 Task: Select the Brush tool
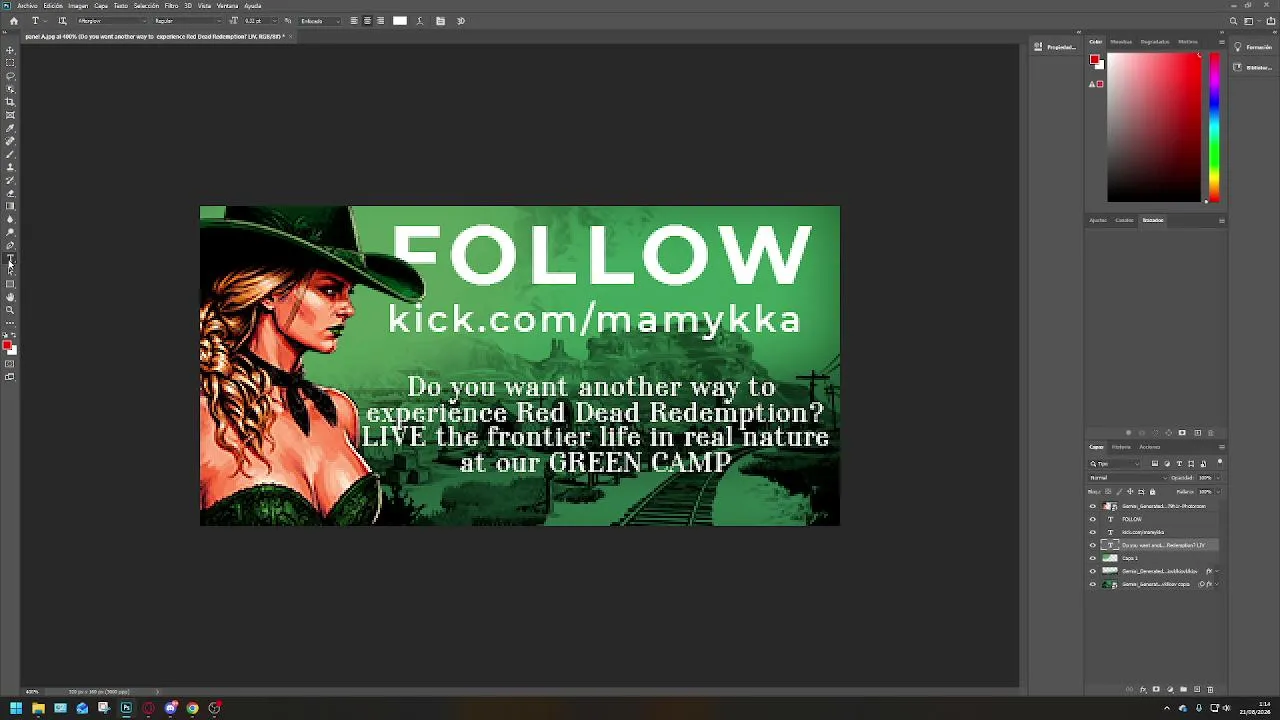tap(10, 154)
